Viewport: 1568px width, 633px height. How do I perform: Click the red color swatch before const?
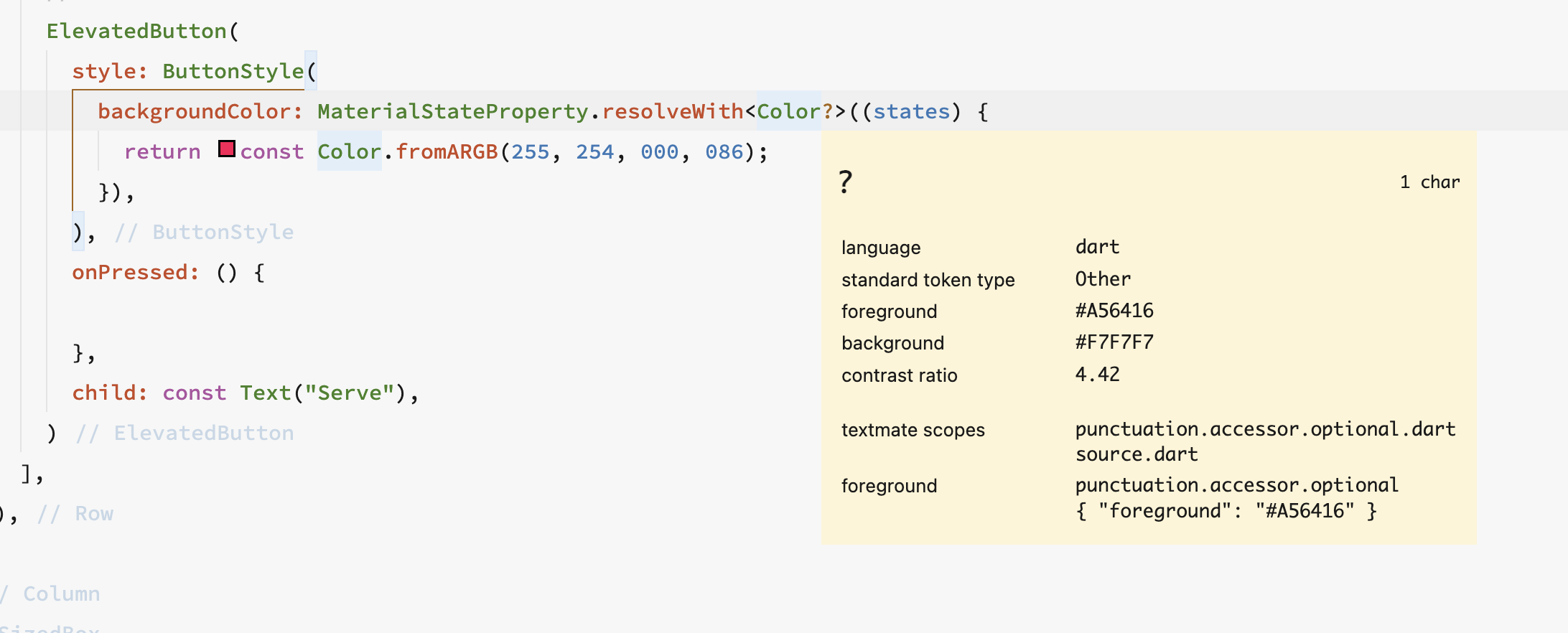click(227, 149)
